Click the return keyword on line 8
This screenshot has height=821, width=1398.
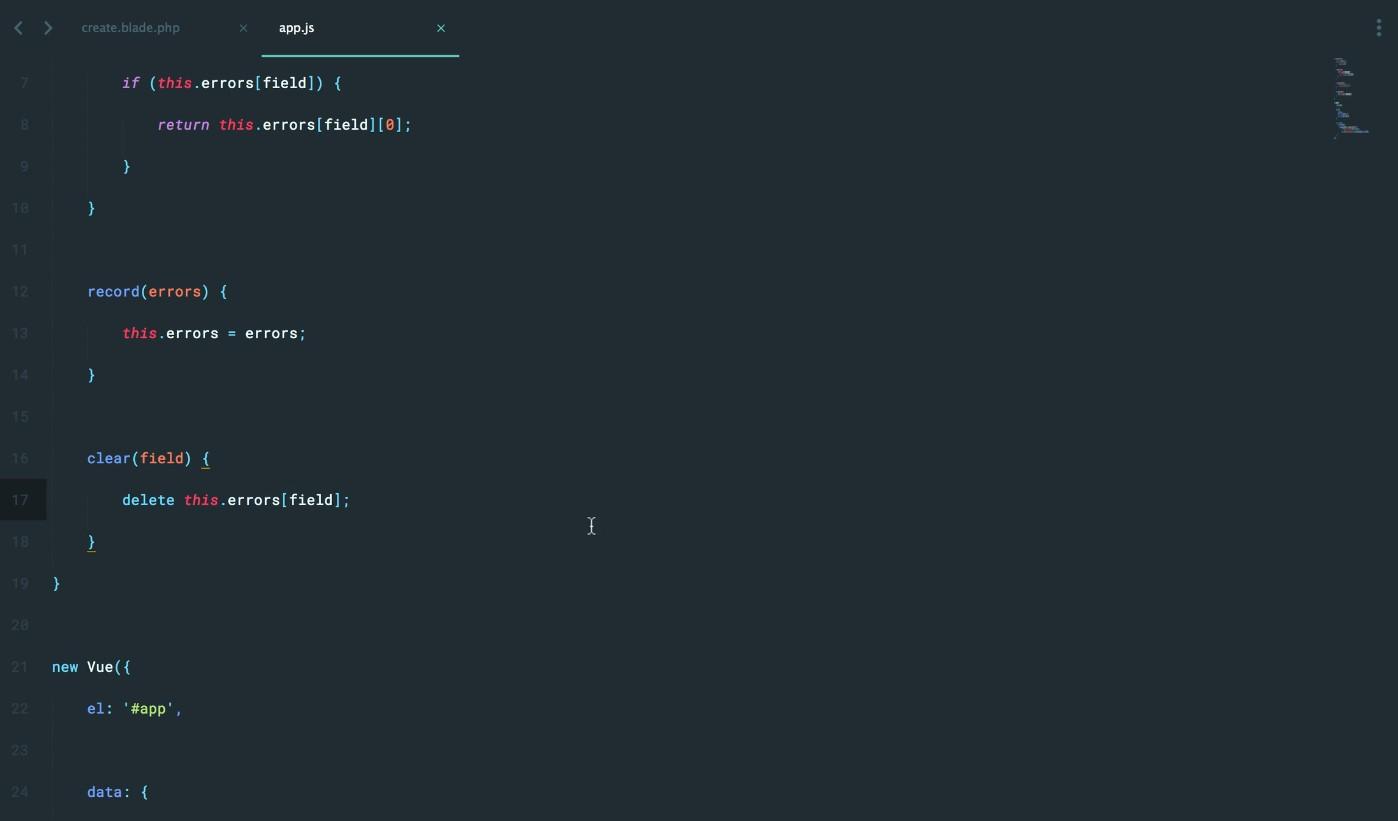[183, 125]
